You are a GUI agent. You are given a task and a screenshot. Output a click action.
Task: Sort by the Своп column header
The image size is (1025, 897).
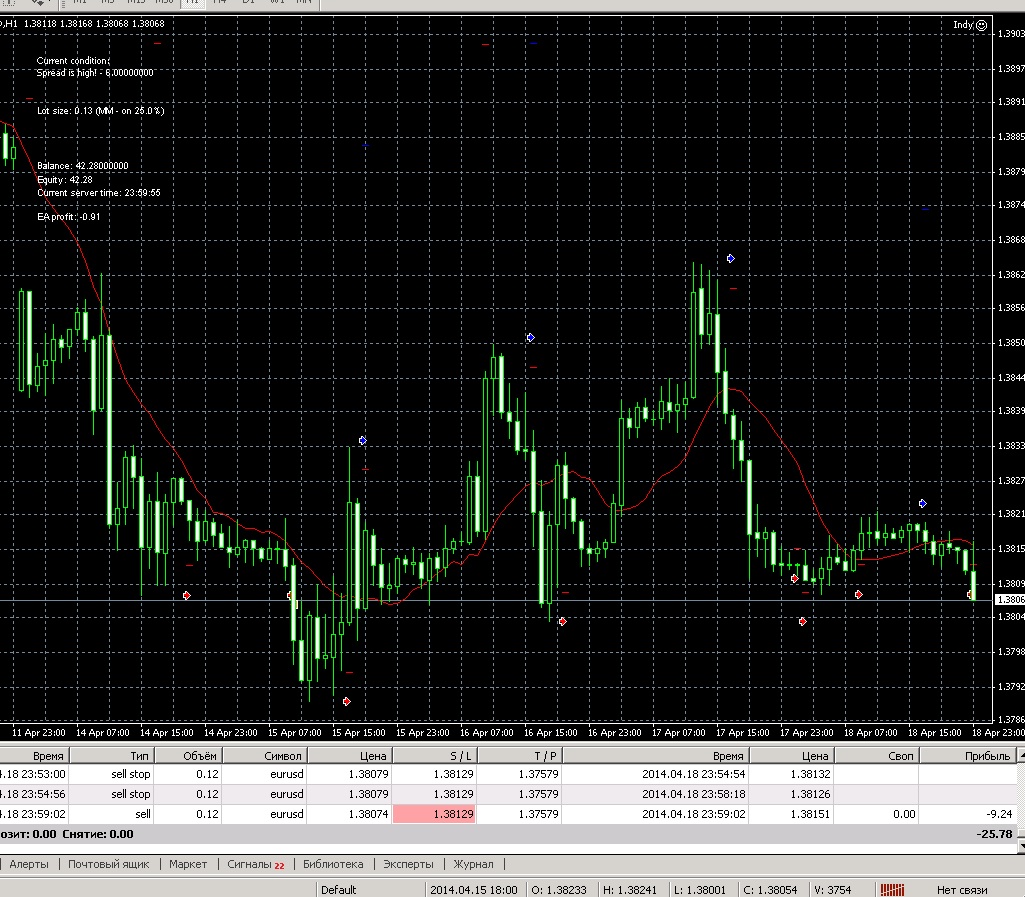(x=877, y=756)
